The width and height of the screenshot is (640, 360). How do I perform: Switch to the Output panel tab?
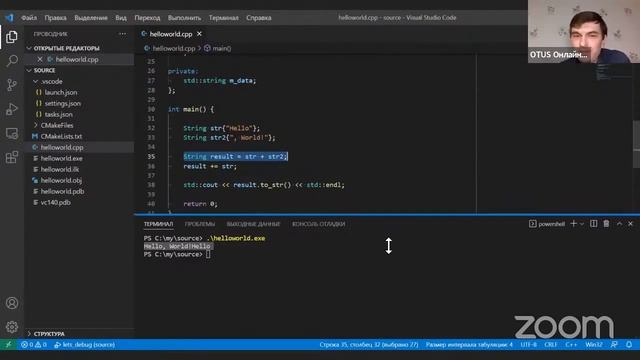[x=253, y=224]
